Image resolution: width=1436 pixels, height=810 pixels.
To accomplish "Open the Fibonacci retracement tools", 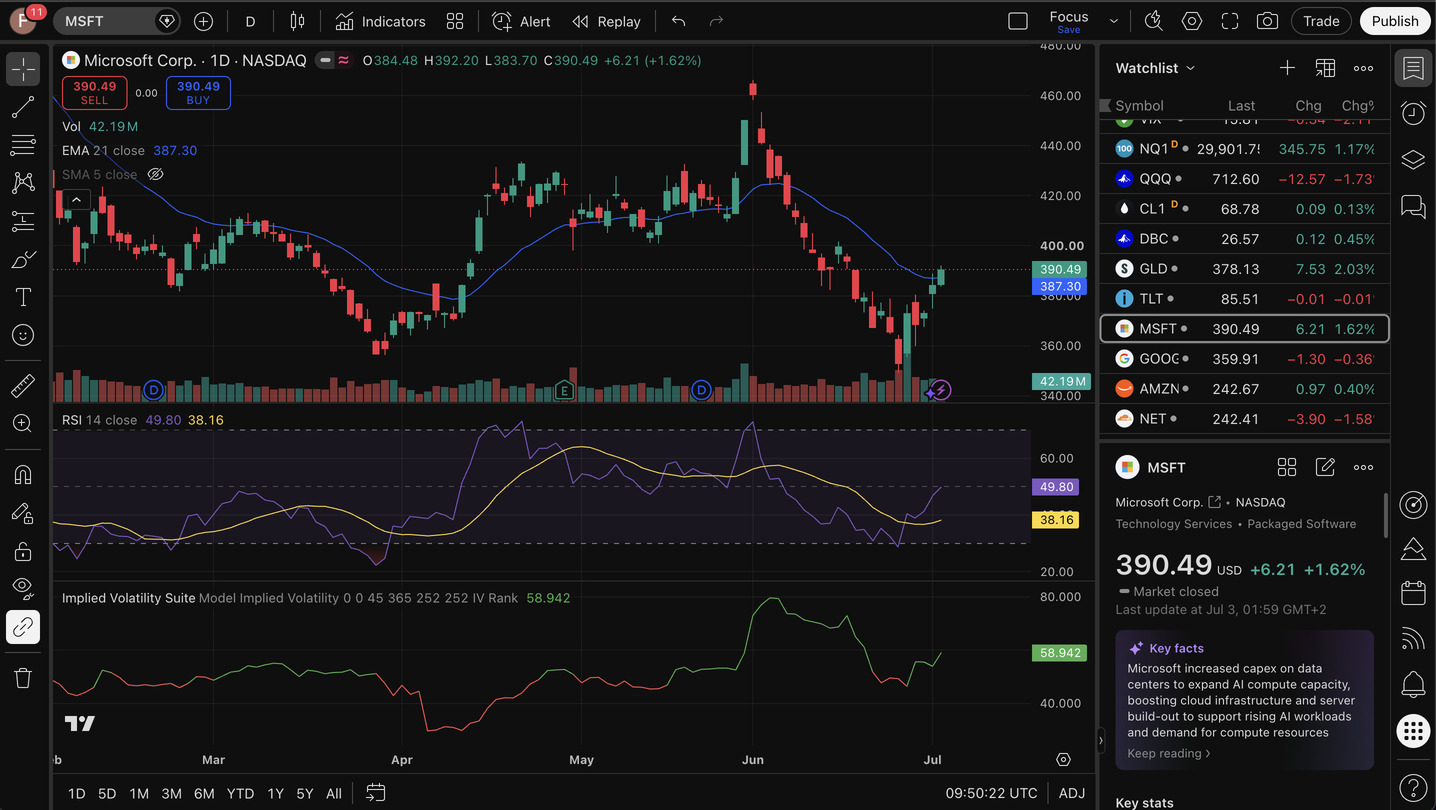I will tap(23, 145).
